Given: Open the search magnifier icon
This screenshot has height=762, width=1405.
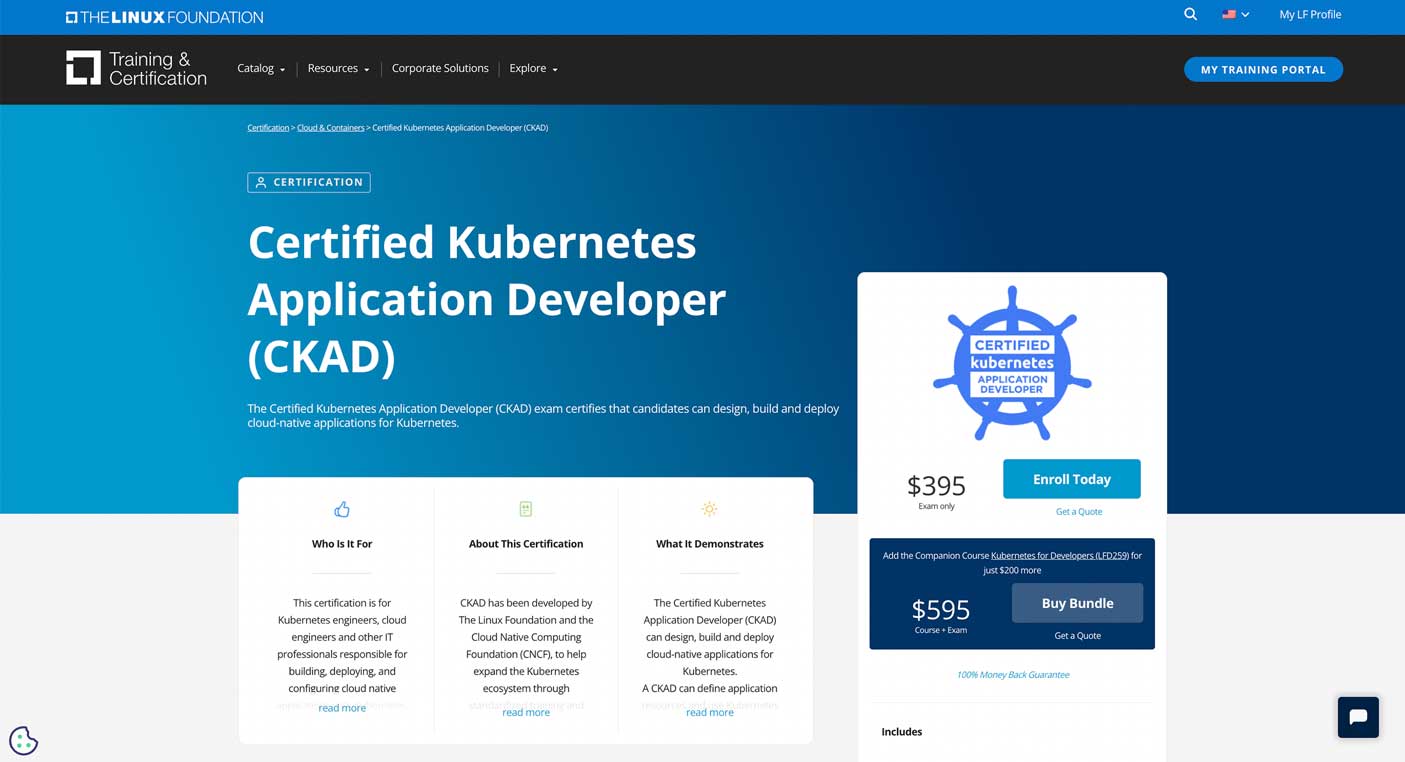Looking at the screenshot, I should tap(1190, 14).
